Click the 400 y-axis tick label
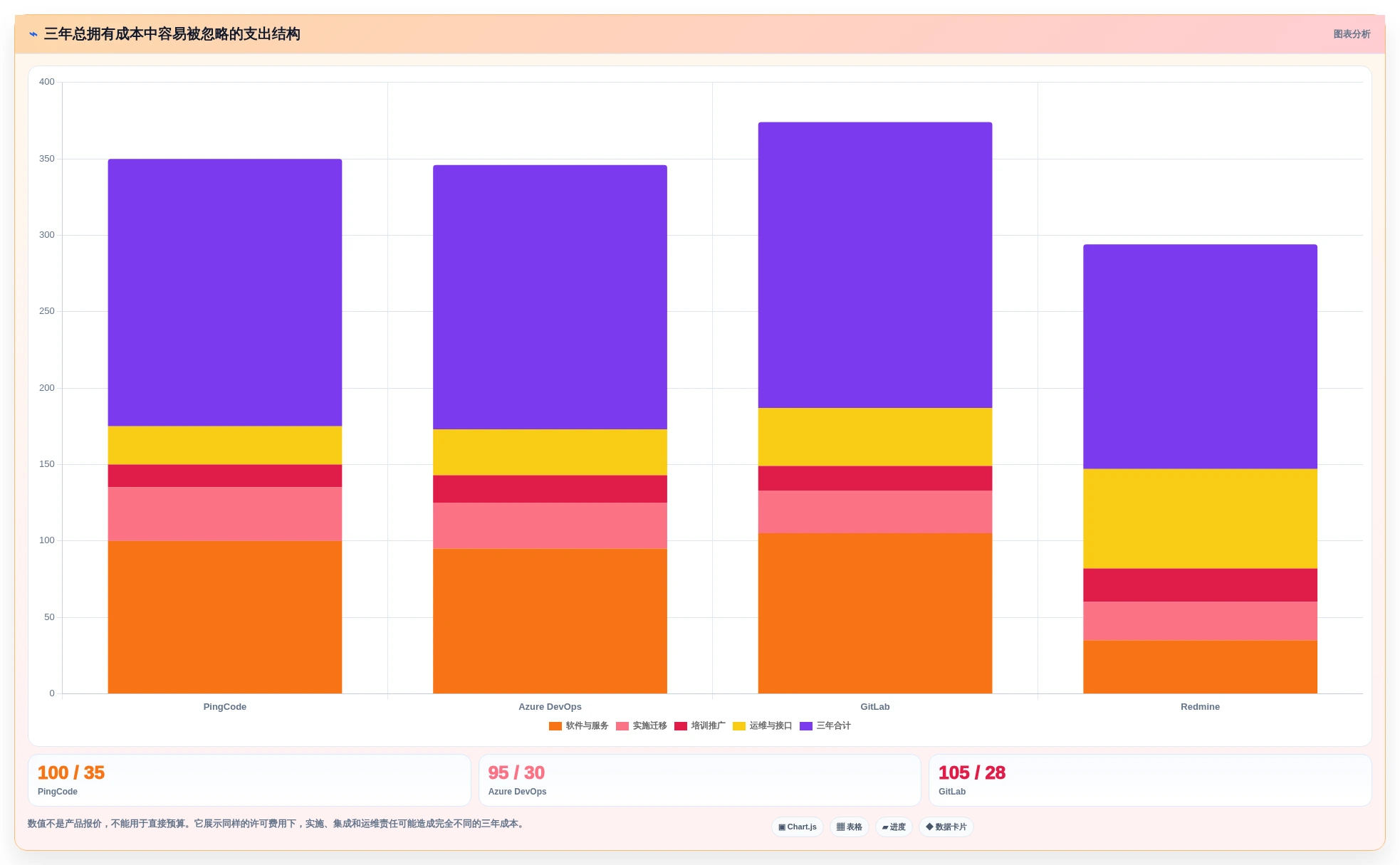The image size is (1400, 865). pos(47,82)
